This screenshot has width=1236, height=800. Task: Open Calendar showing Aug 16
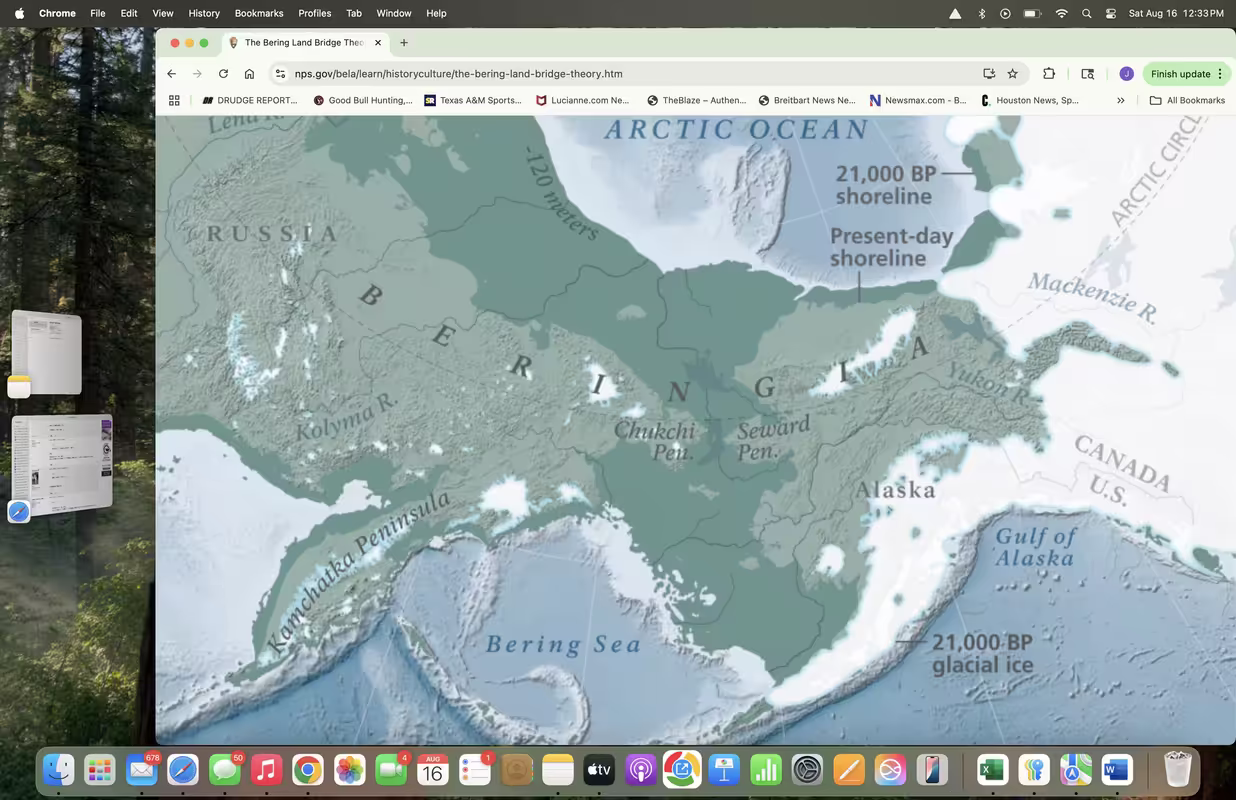(432, 770)
